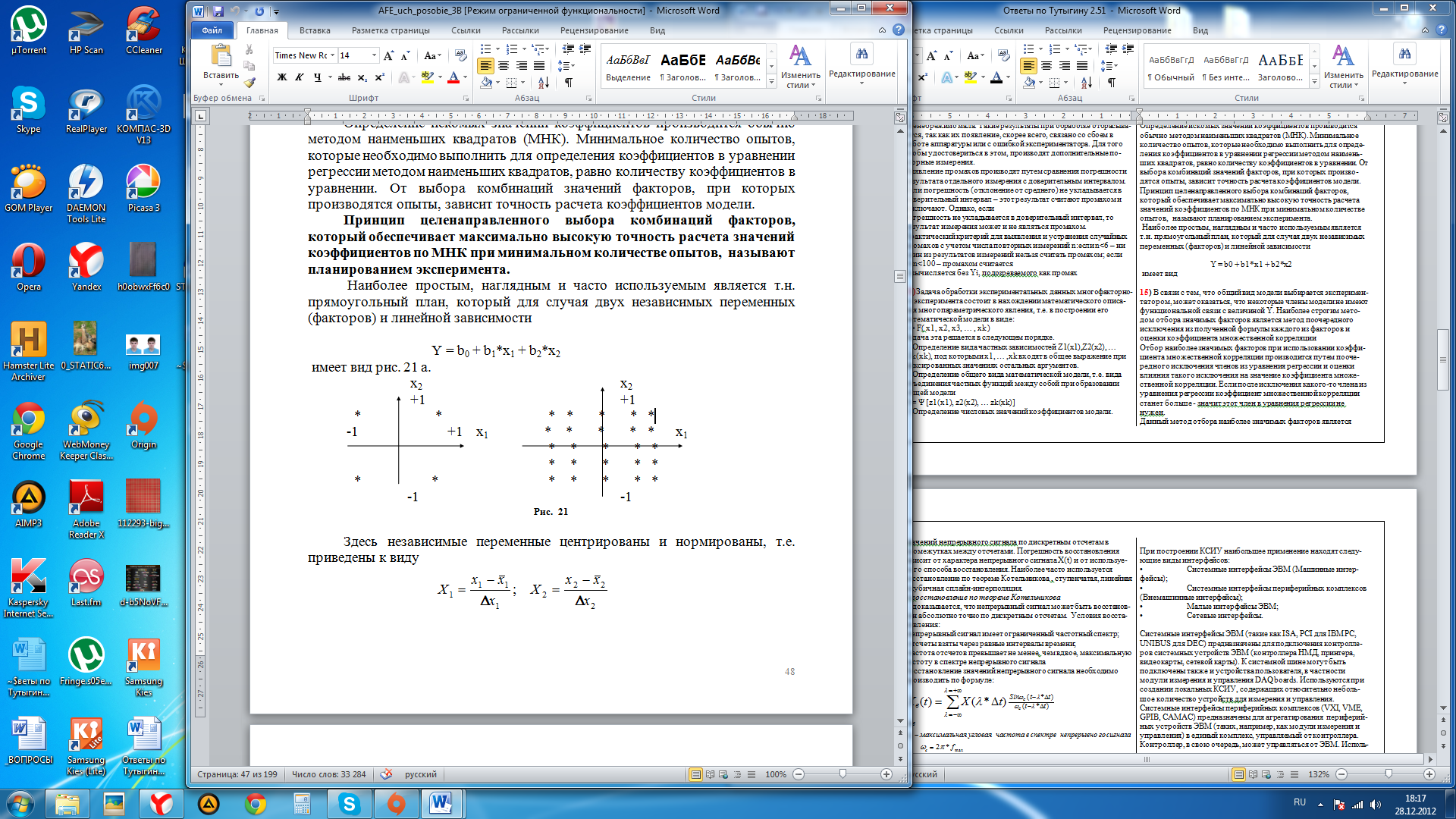This screenshot has height=819, width=1456.
Task: Open the font size 14 dropdown
Action: click(374, 55)
